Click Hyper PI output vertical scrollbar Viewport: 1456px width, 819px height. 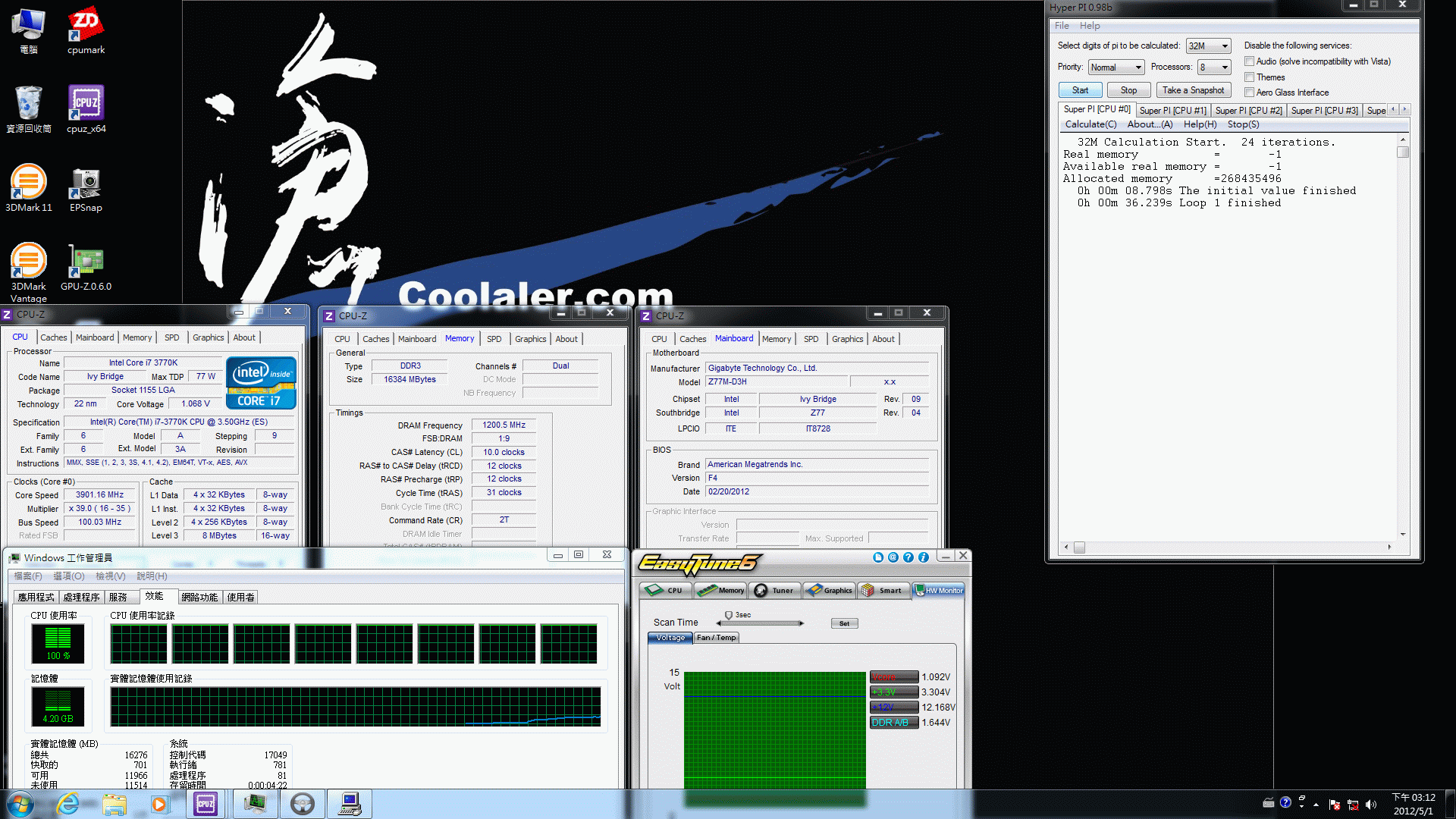1403,337
